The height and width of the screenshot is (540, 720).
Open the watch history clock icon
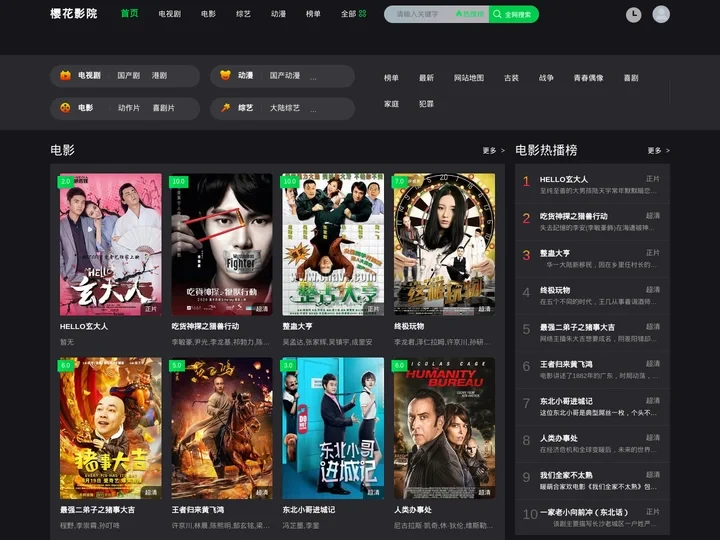(633, 14)
